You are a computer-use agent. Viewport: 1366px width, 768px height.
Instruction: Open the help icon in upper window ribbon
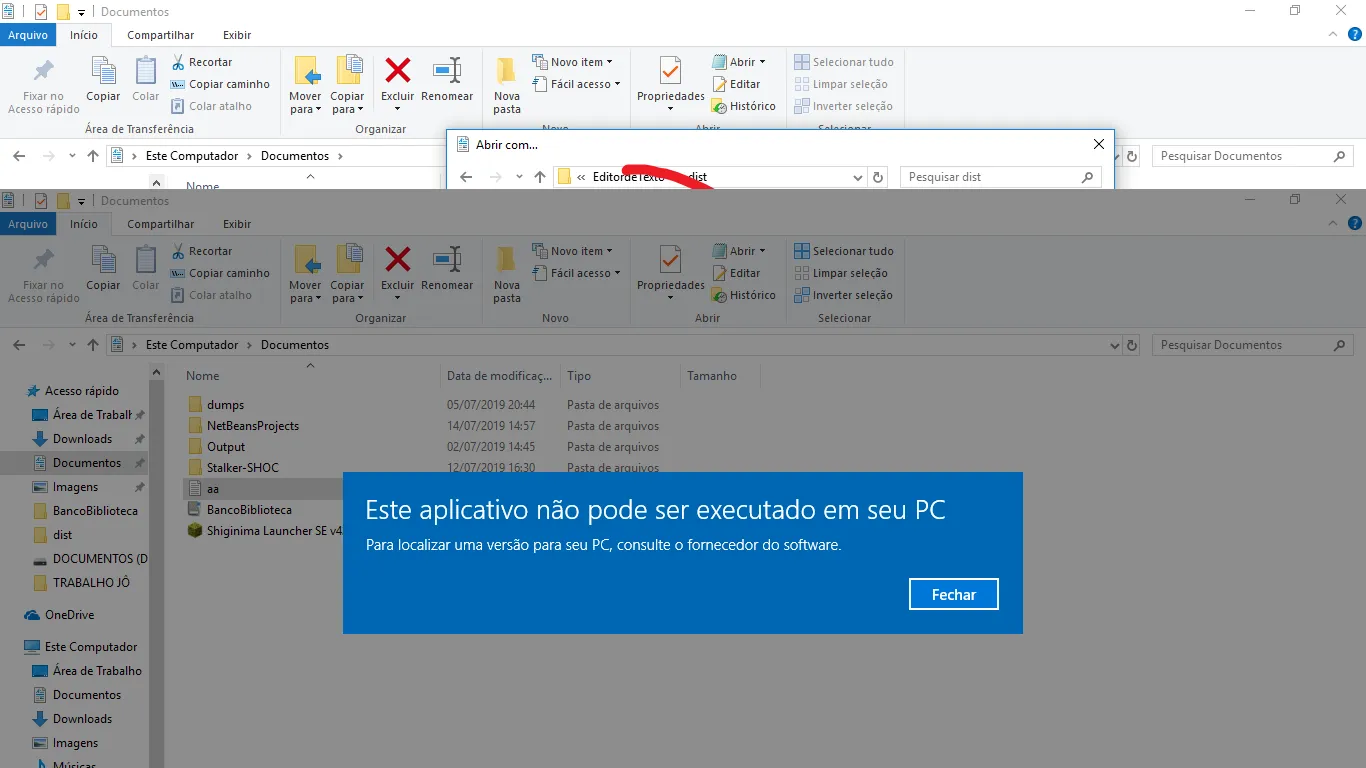1353,34
